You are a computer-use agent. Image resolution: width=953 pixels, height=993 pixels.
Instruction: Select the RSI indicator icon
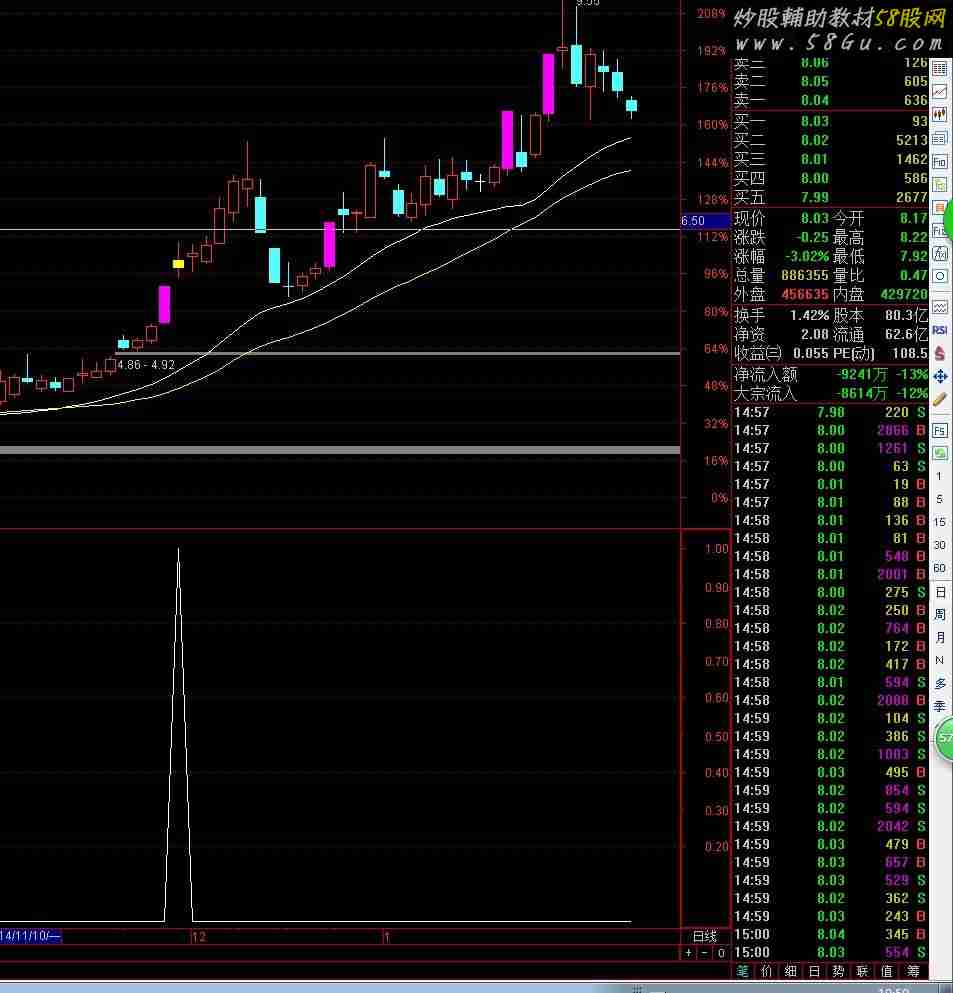click(940, 330)
